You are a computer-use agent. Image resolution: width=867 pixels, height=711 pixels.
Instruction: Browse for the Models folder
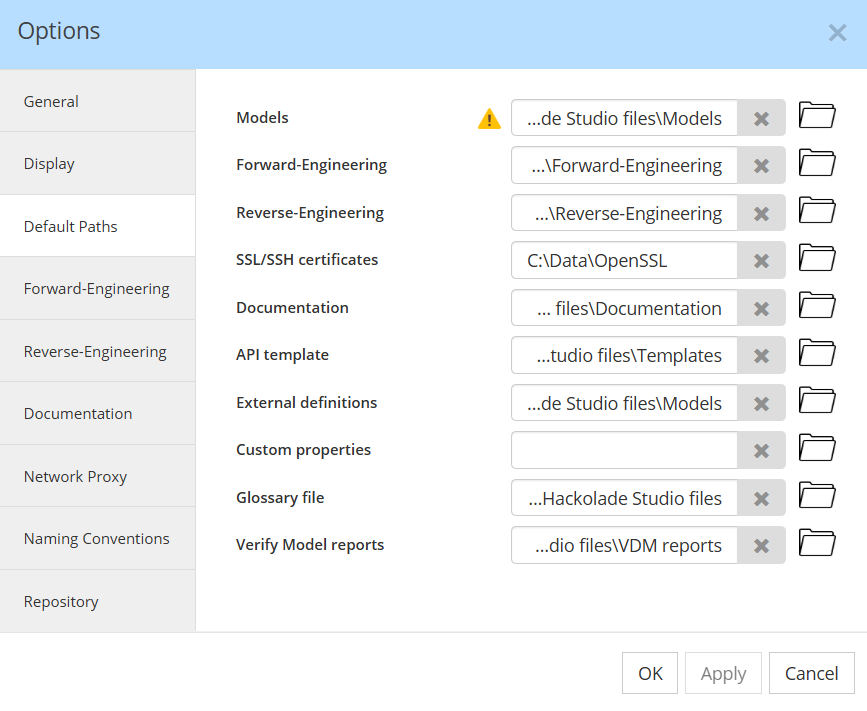[816, 115]
